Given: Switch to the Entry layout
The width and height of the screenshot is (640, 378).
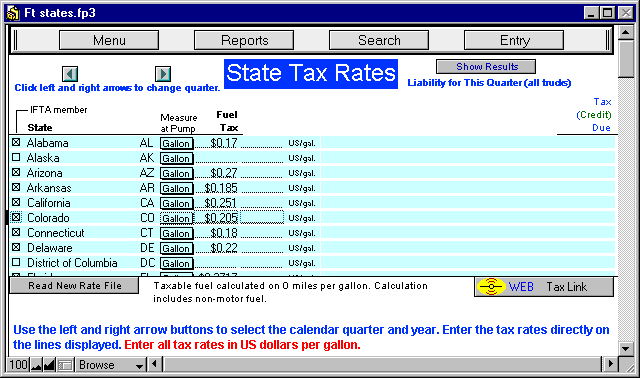Looking at the screenshot, I should 514,40.
